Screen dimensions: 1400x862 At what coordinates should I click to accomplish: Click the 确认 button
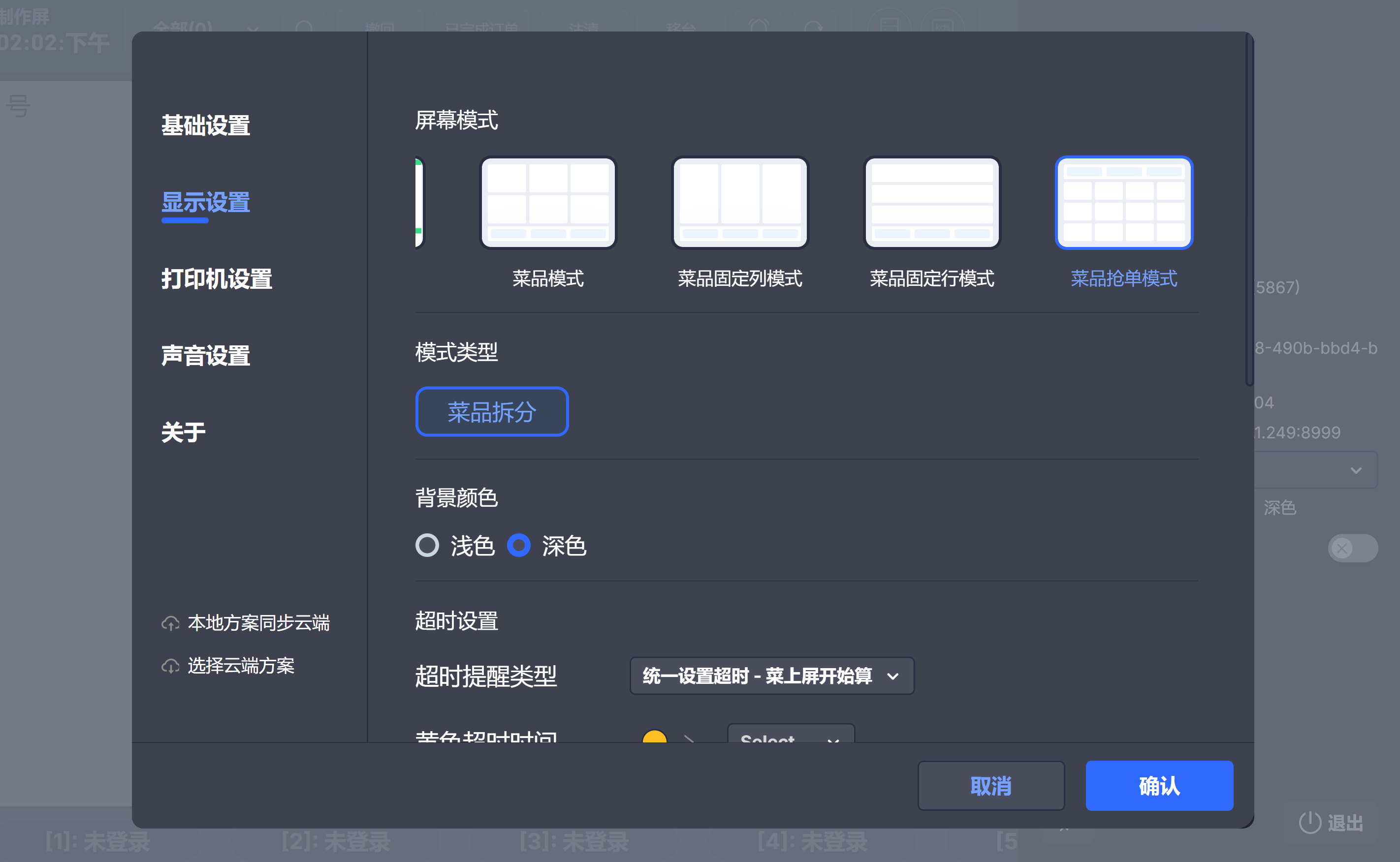(x=1159, y=786)
